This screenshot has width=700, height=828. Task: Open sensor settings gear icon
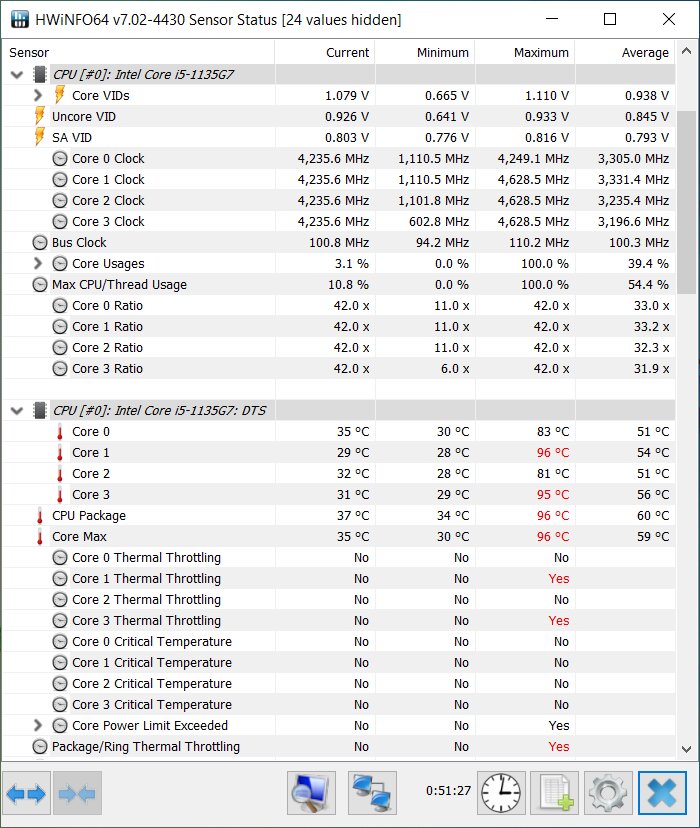[608, 793]
